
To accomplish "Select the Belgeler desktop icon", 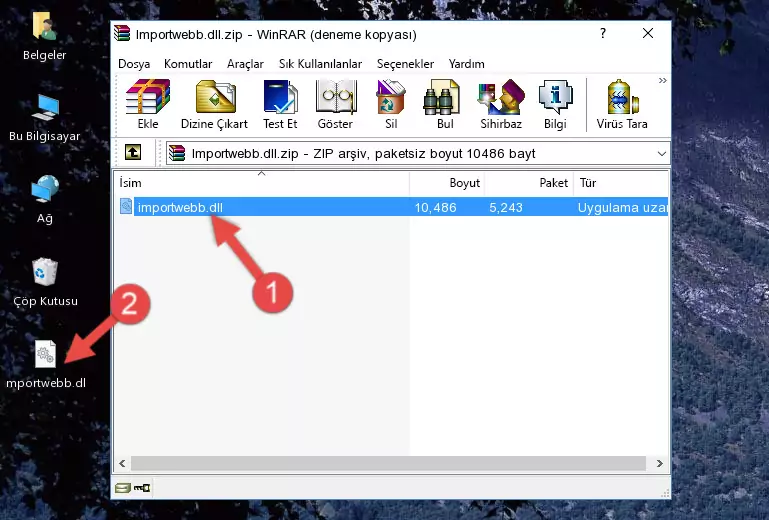I will (x=45, y=37).
